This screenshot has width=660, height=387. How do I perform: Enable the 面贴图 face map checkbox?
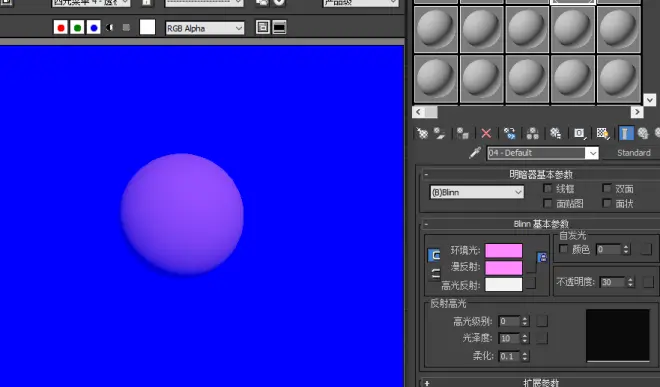548,203
